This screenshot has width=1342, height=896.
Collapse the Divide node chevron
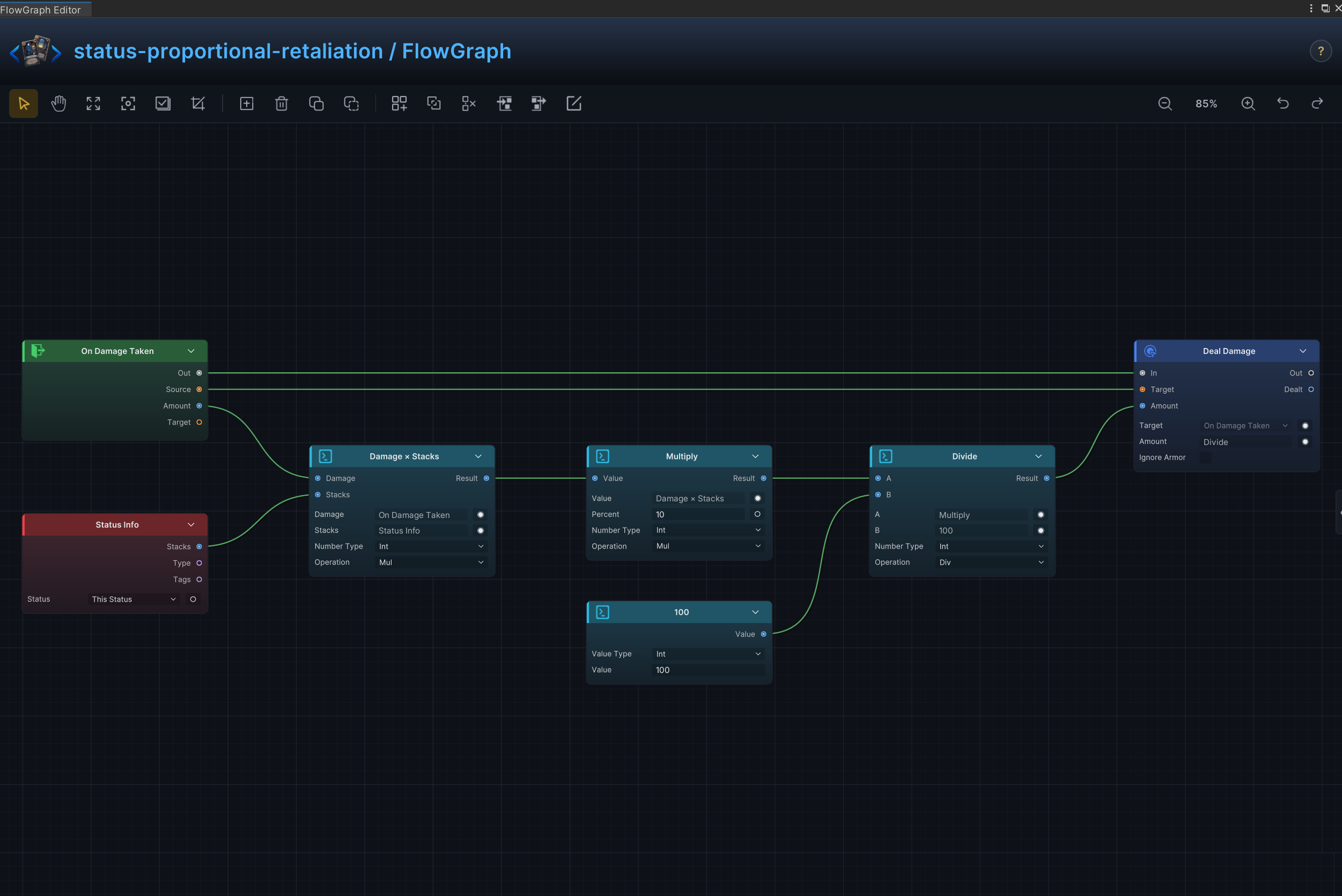click(1038, 456)
